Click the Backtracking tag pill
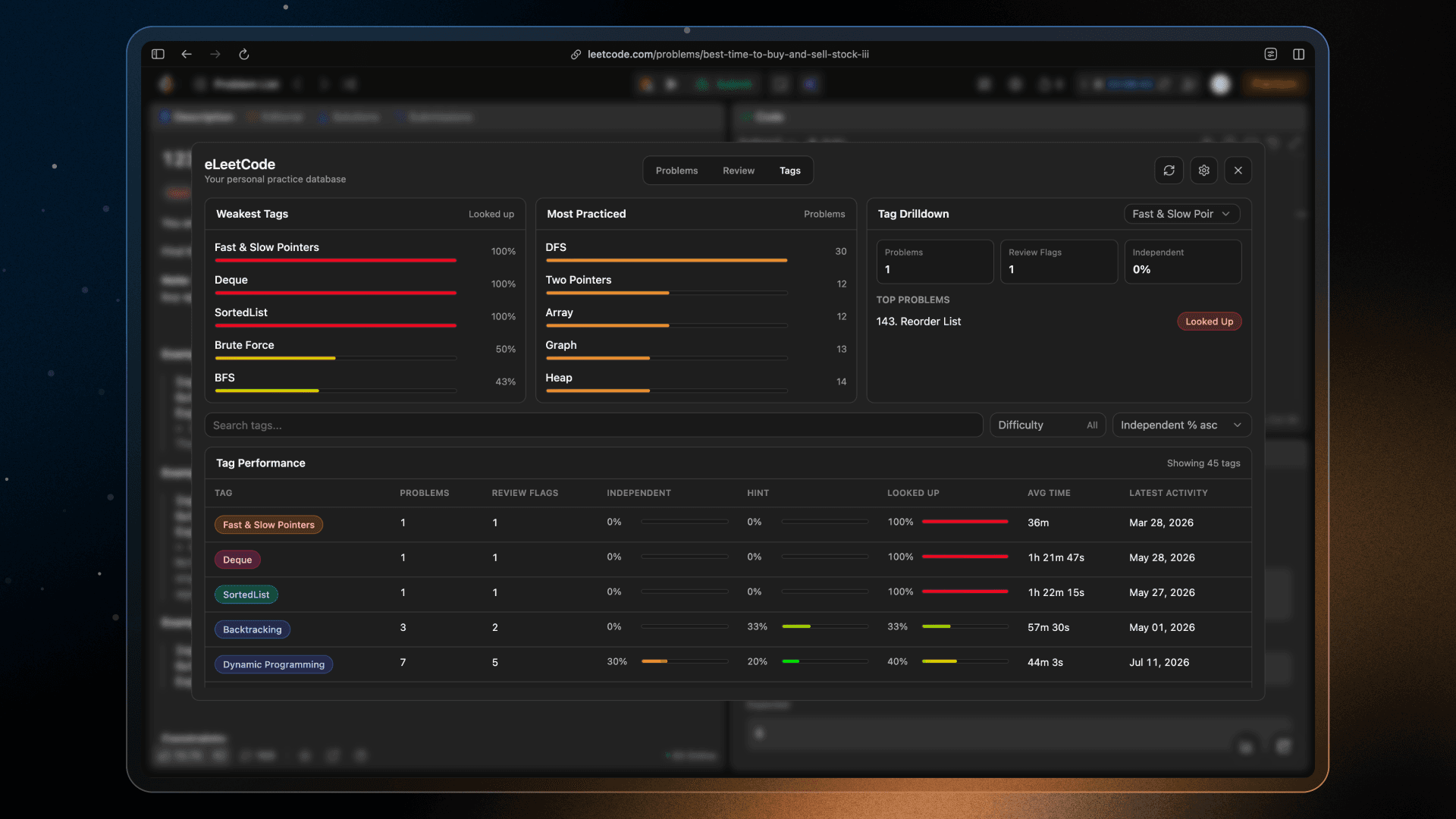Screen dimensions: 1456x819 pos(253,629)
